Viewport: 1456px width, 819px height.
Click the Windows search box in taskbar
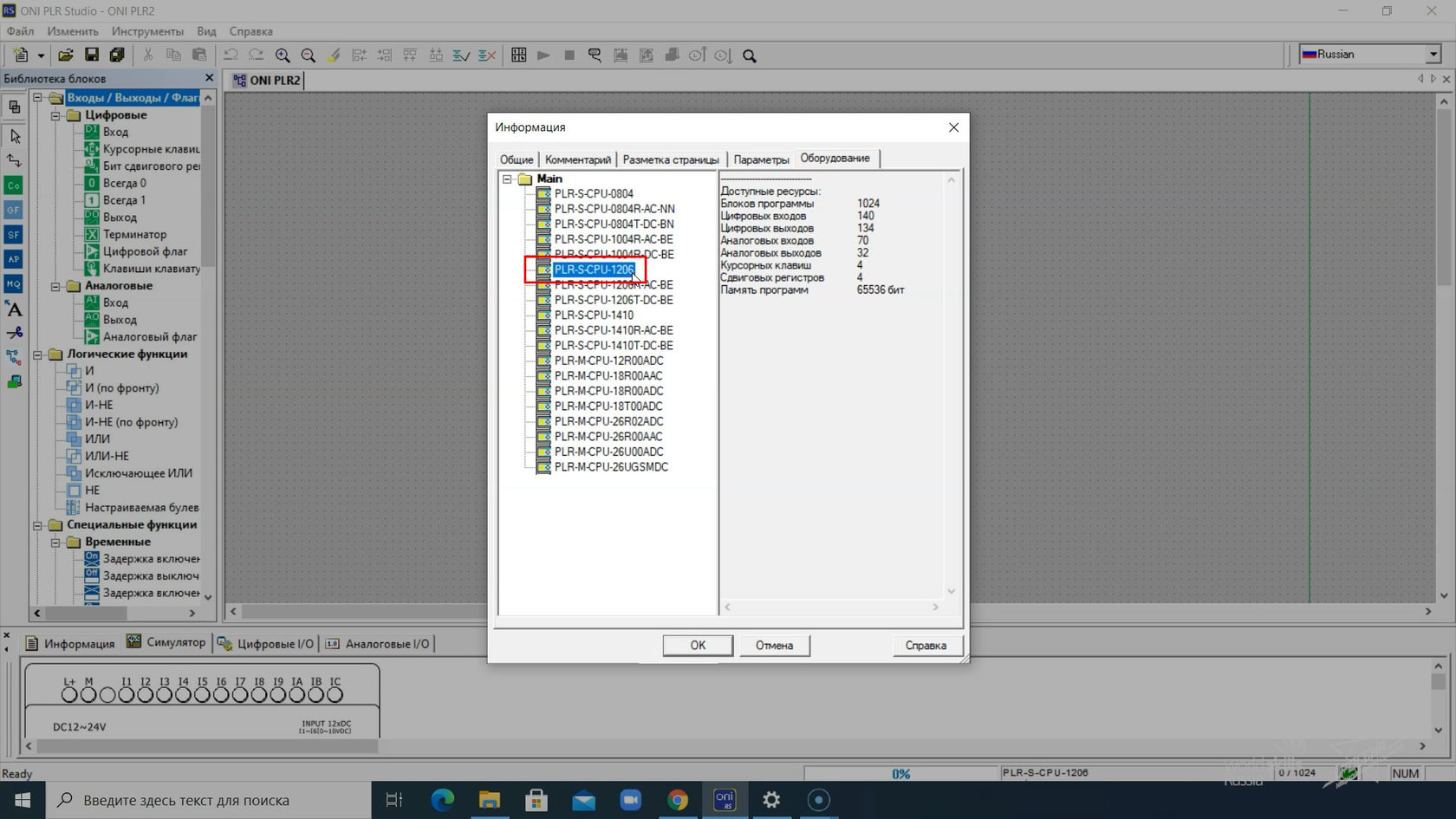208,800
